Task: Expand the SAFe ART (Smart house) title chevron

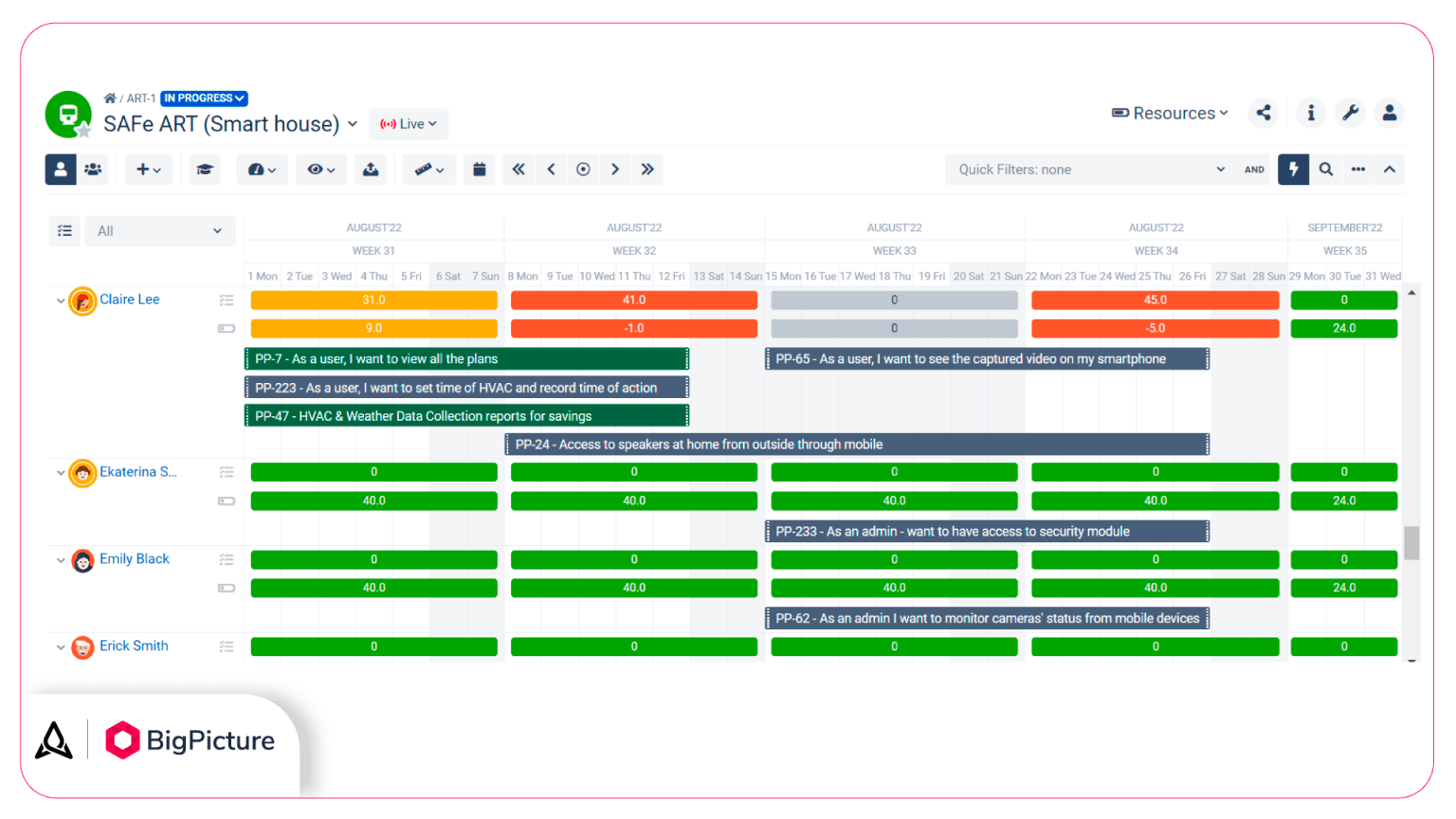Action: [x=353, y=124]
